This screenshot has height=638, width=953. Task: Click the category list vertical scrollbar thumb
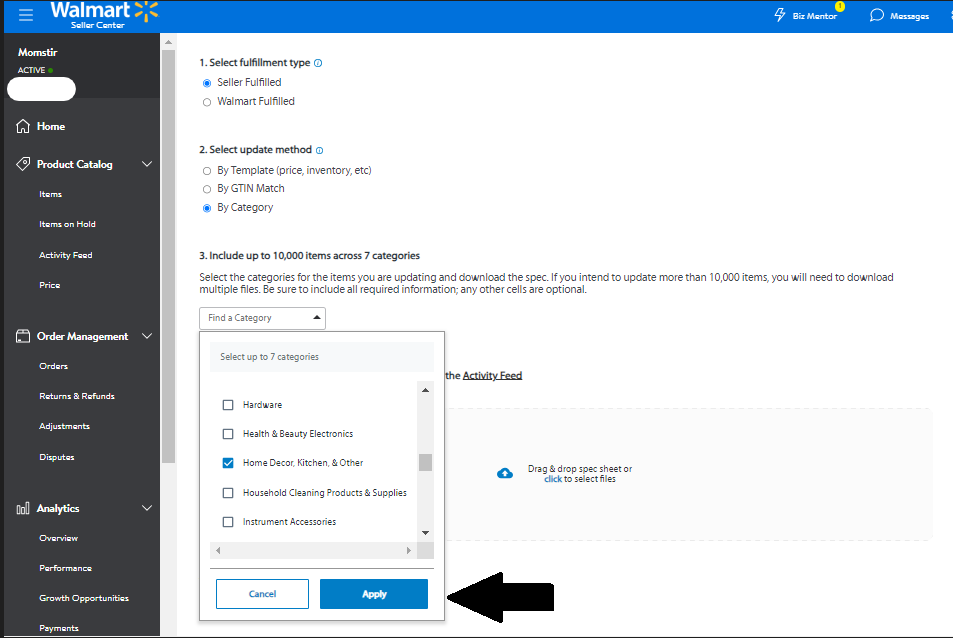pos(425,462)
